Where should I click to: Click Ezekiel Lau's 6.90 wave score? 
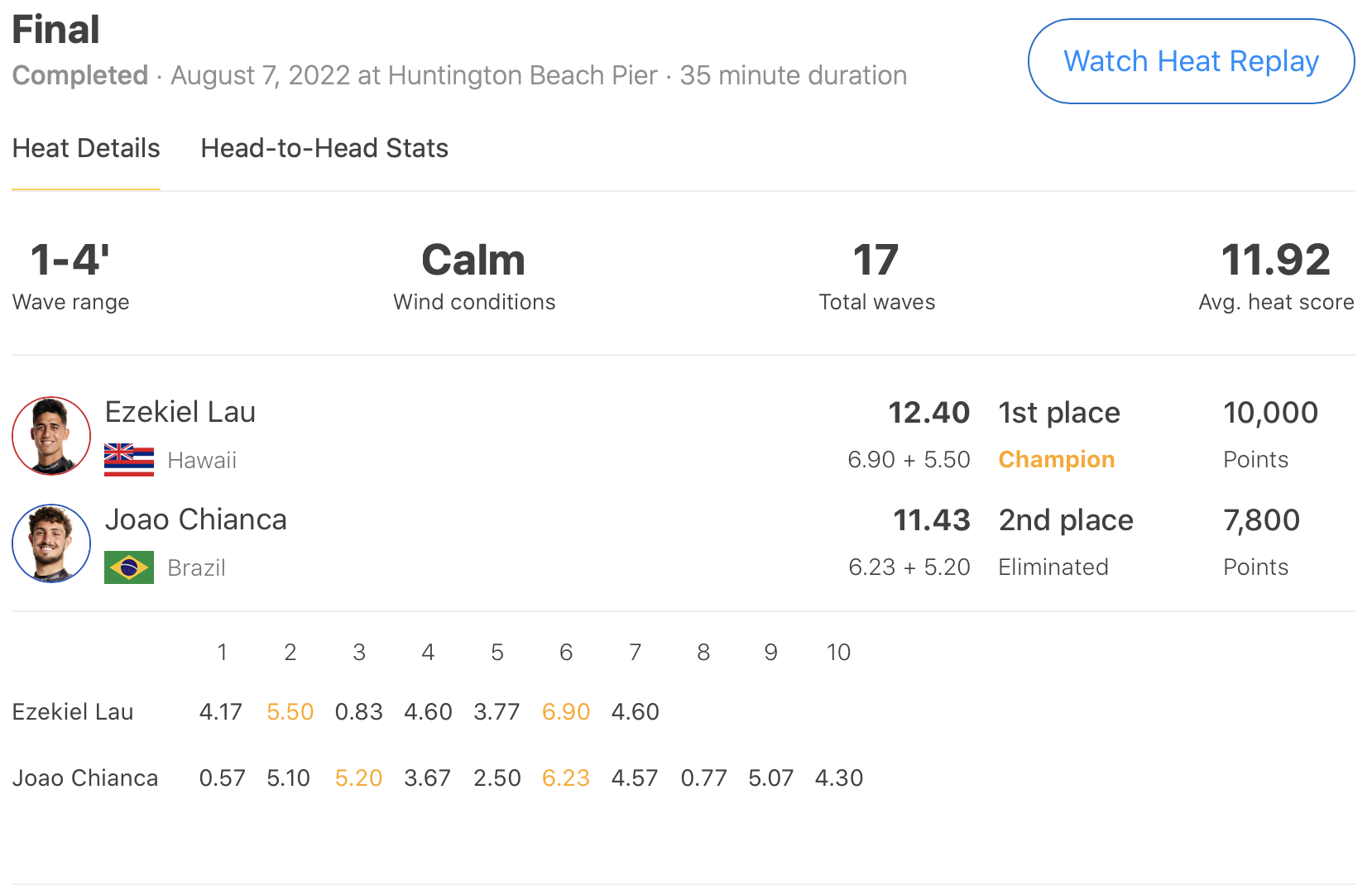[x=566, y=711]
